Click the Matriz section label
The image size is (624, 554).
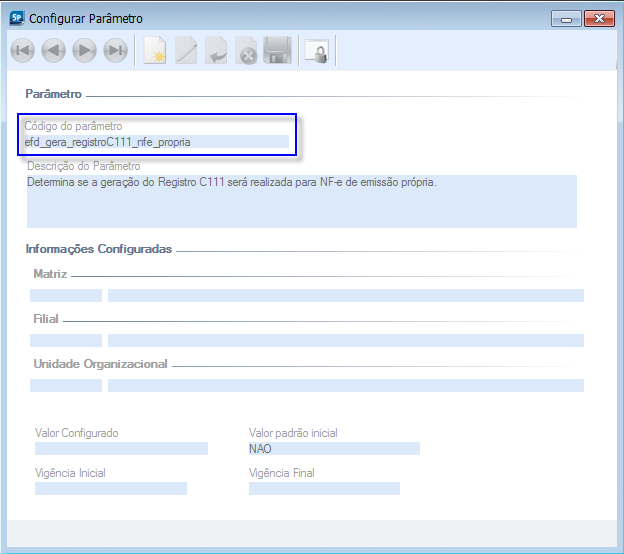coord(50,274)
